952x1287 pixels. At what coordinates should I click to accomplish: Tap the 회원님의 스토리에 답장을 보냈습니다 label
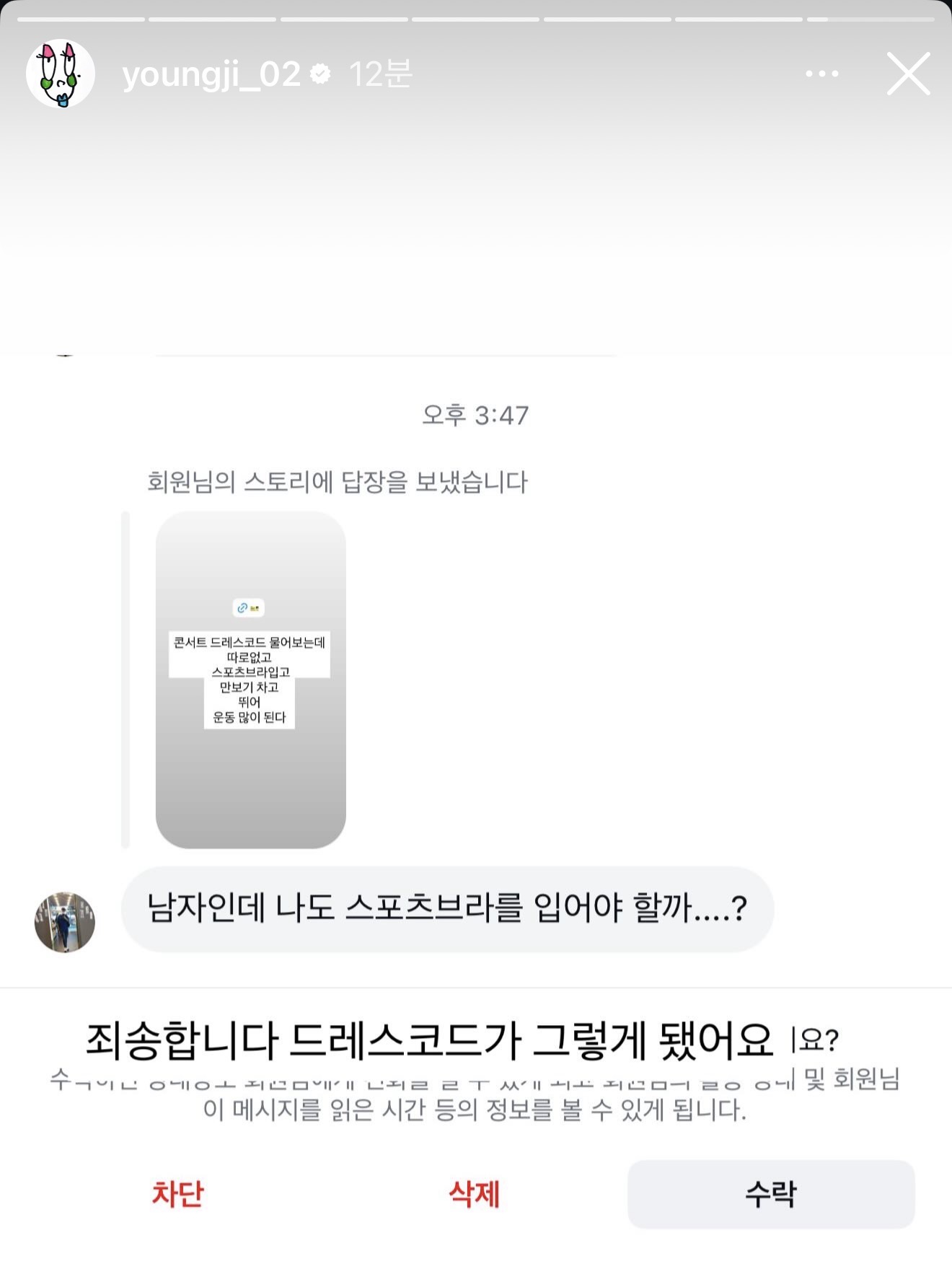pyautogui.click(x=338, y=482)
